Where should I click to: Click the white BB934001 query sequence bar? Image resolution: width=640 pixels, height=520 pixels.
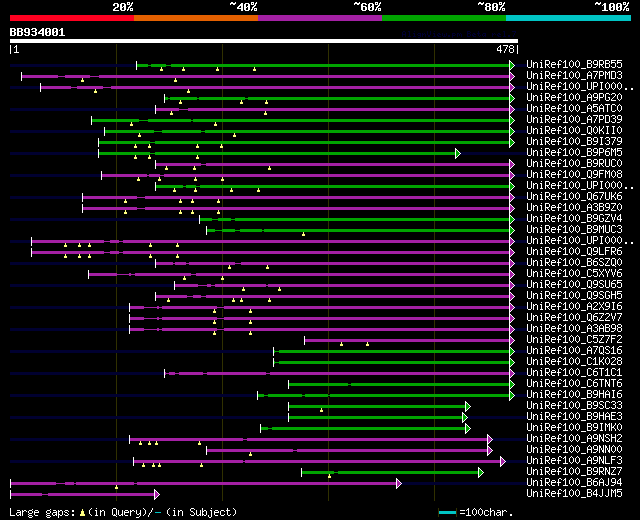click(264, 41)
